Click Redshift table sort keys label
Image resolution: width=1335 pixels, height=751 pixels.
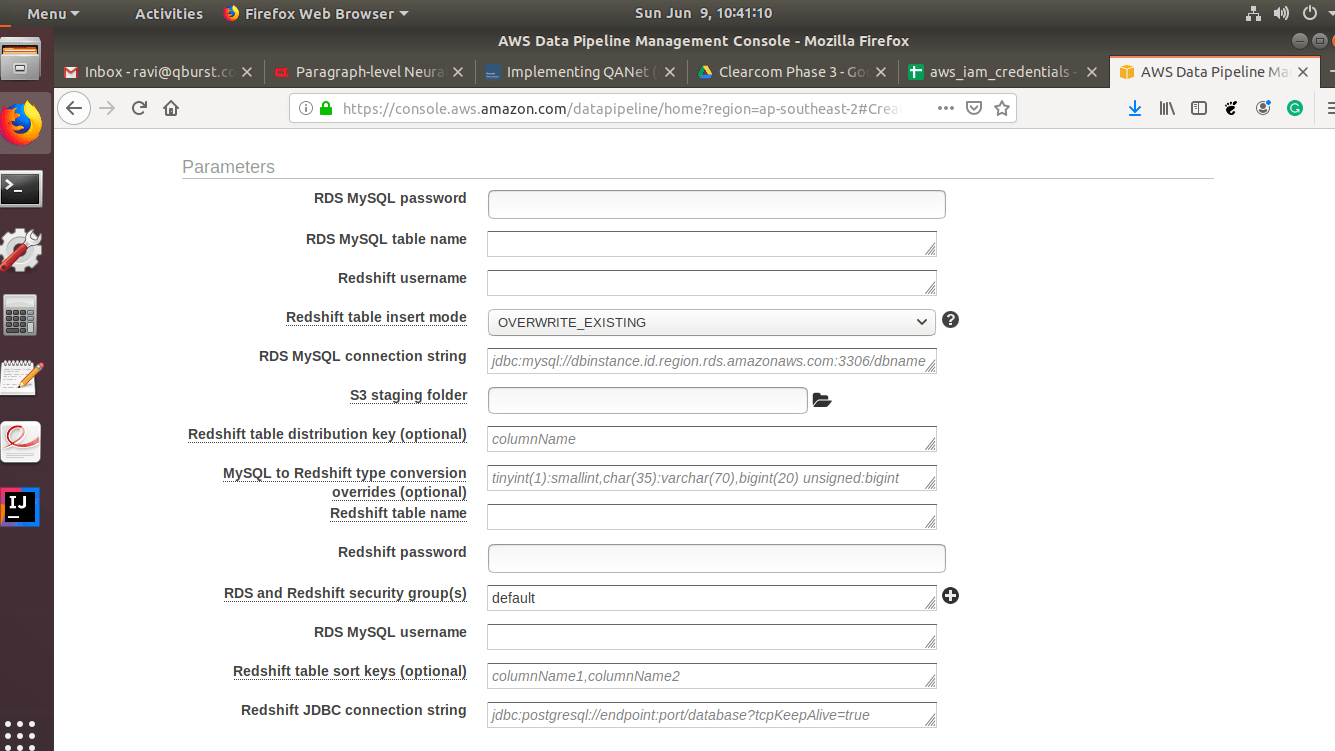(x=350, y=671)
